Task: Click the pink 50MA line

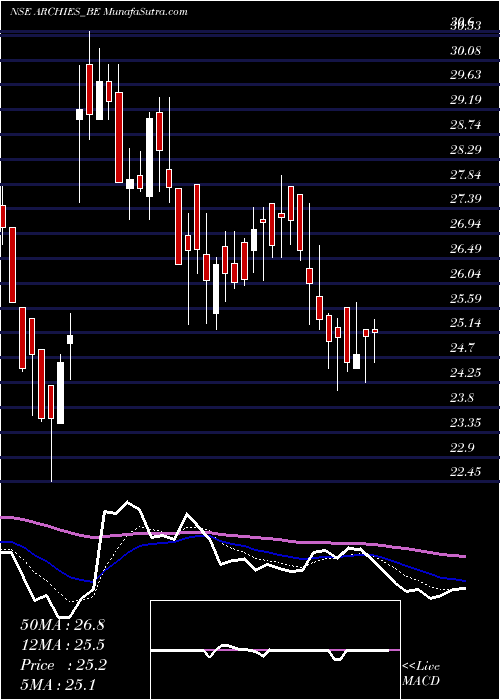Action: [233, 535]
